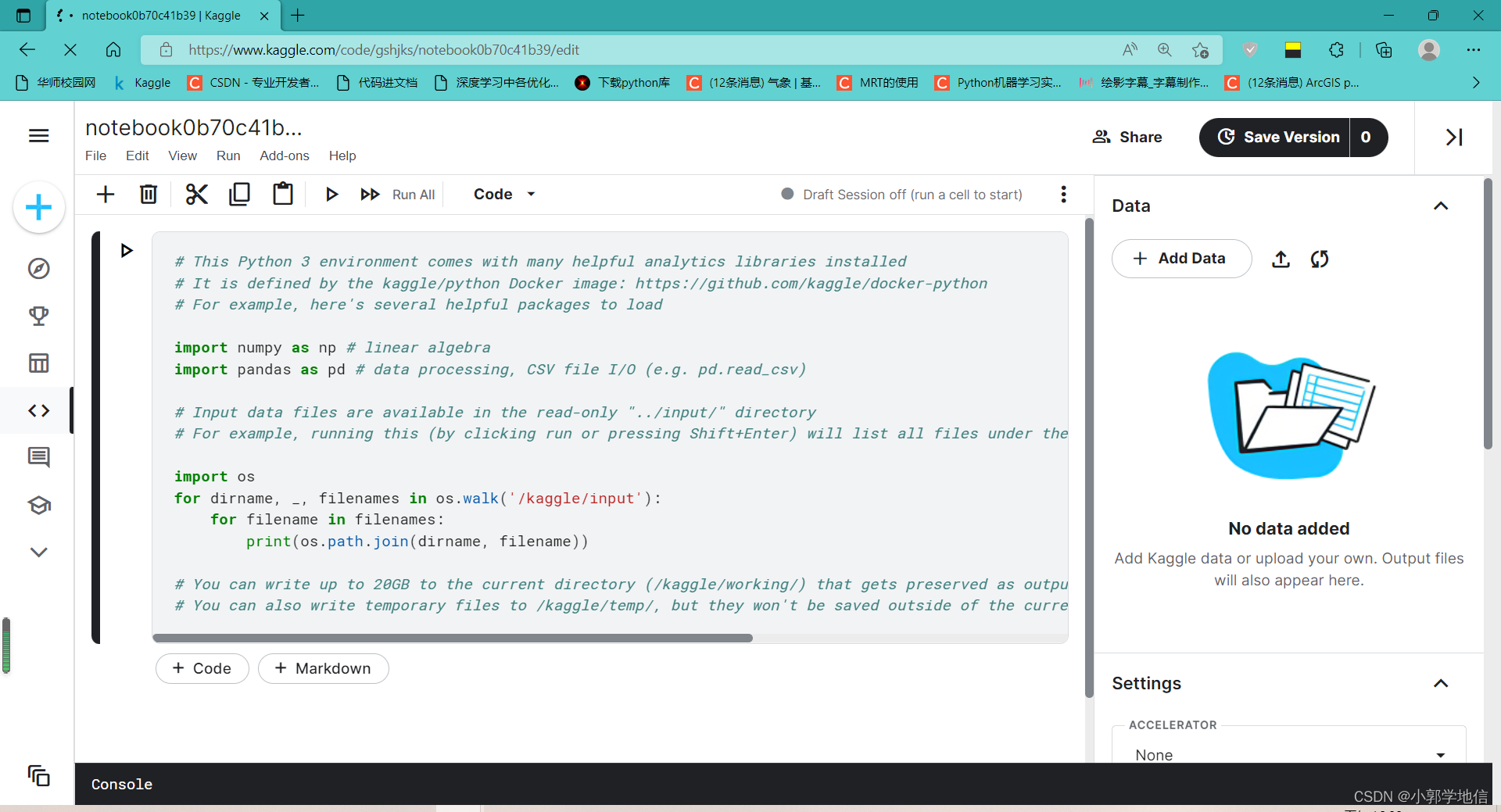The width and height of the screenshot is (1501, 812).
Task: Open Competitions trophy icon in sidebar
Action: click(38, 316)
